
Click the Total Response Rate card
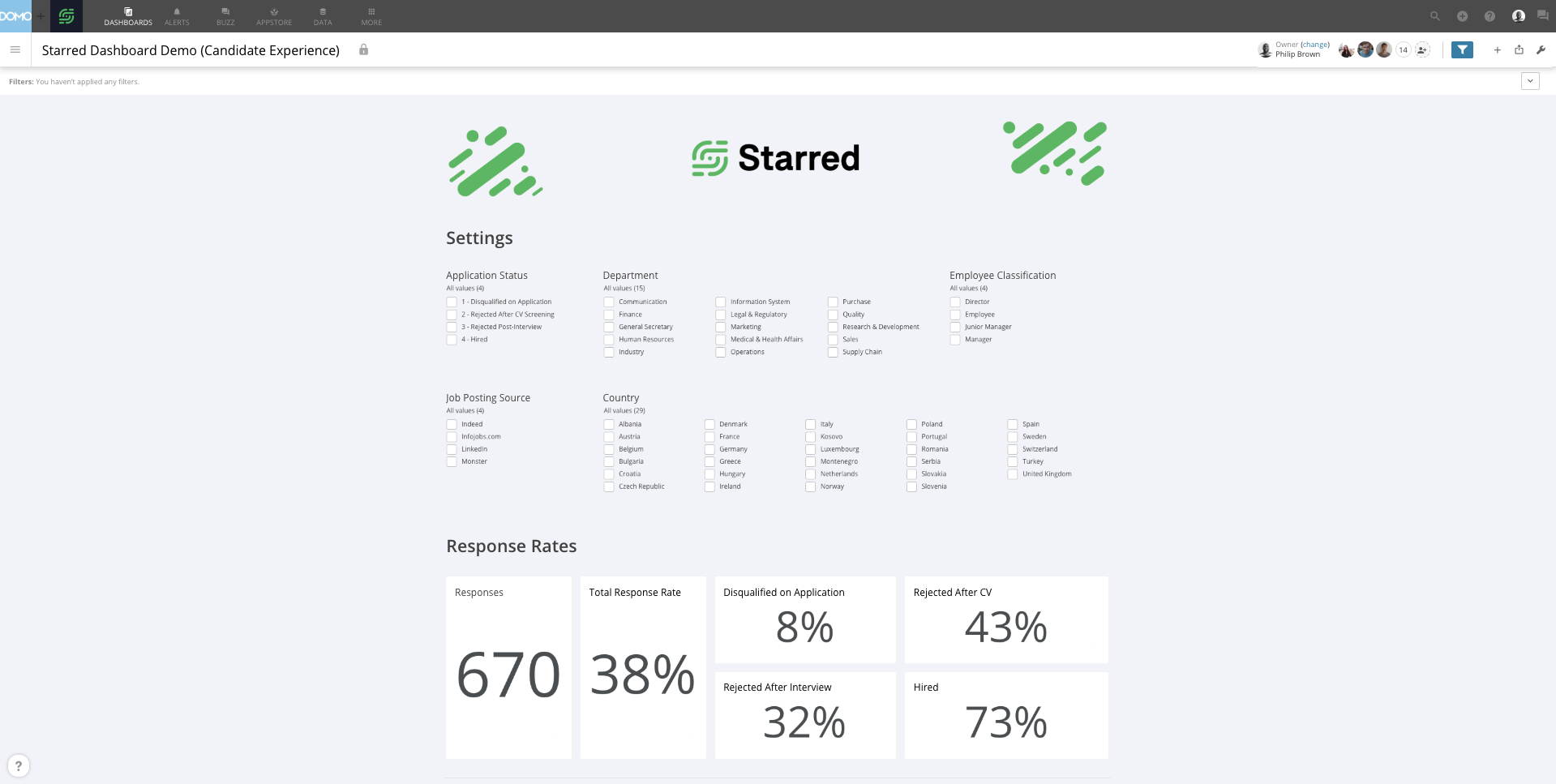tap(643, 667)
